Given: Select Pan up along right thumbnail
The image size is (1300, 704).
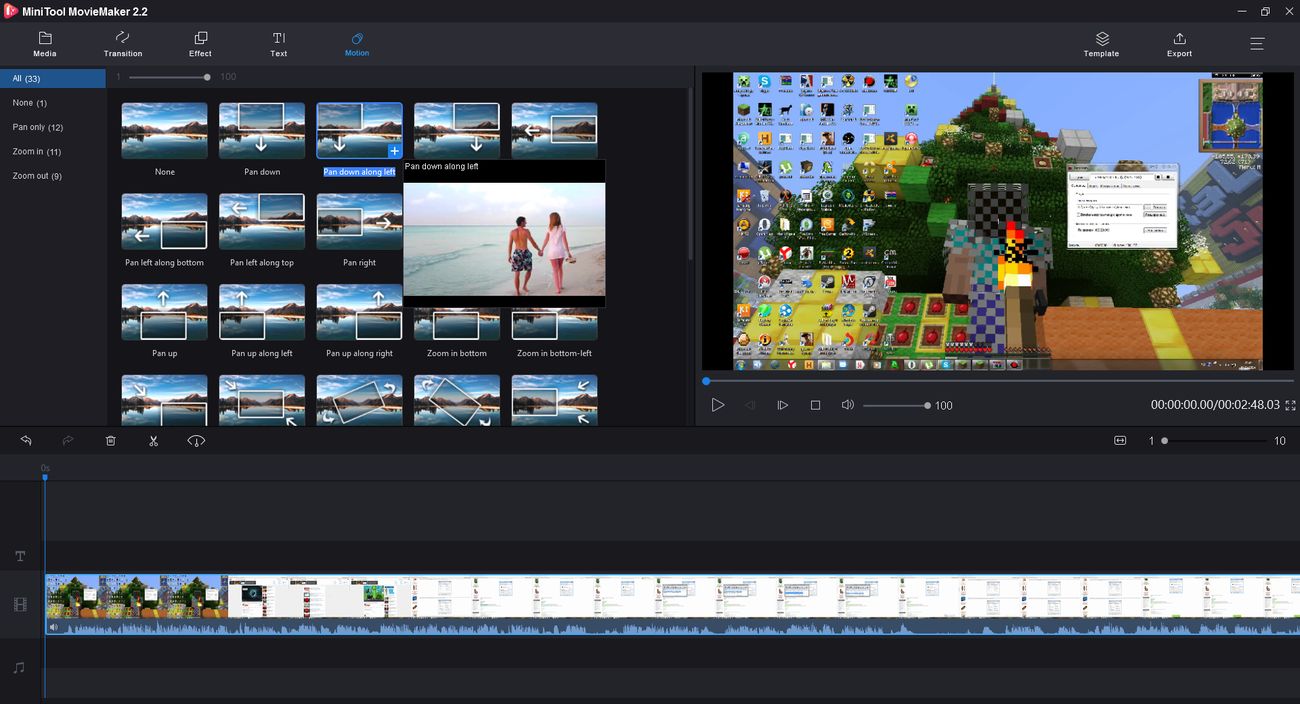Looking at the screenshot, I should [360, 312].
